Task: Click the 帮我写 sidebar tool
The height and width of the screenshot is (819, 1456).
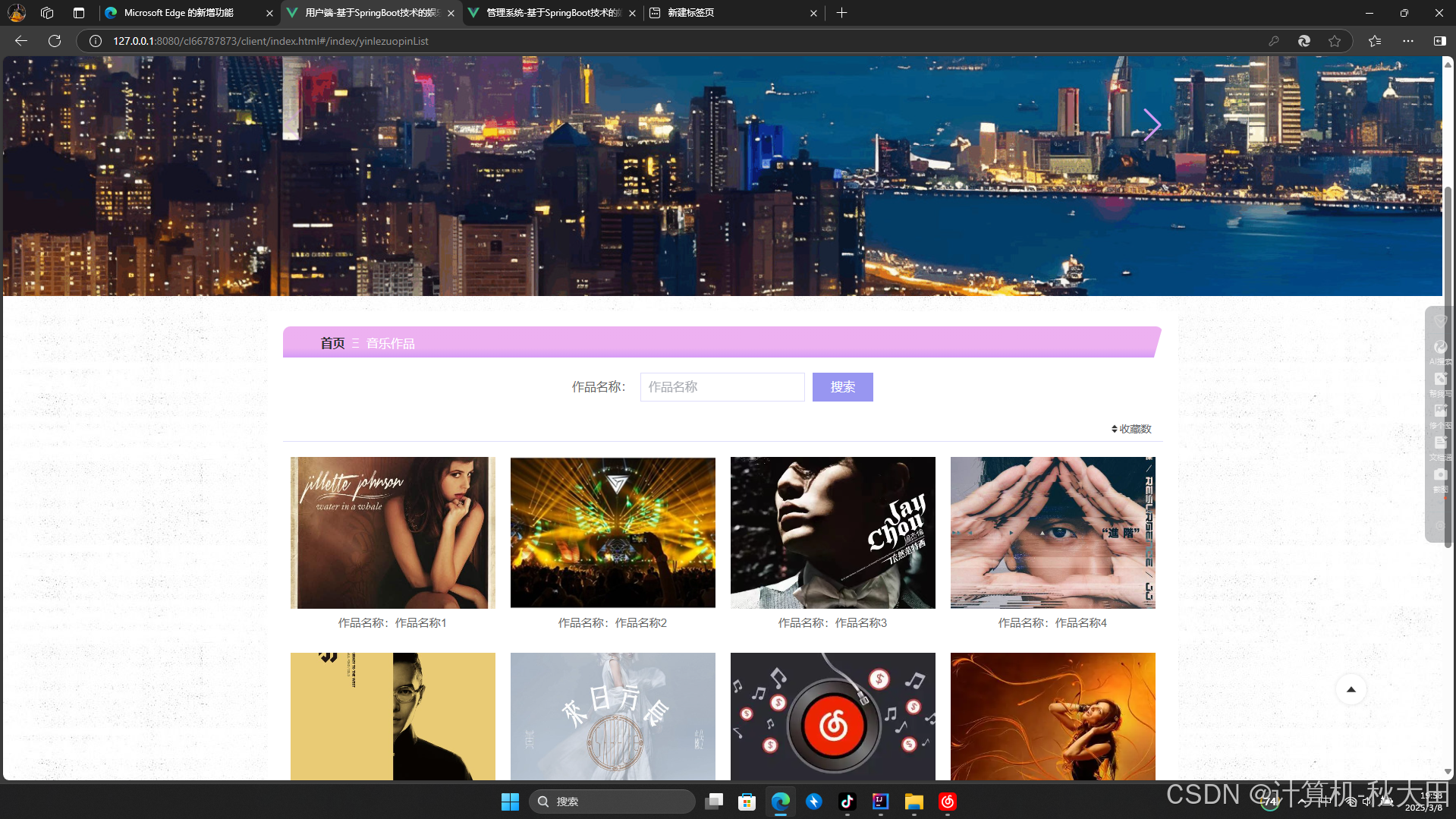Action: click(1440, 384)
